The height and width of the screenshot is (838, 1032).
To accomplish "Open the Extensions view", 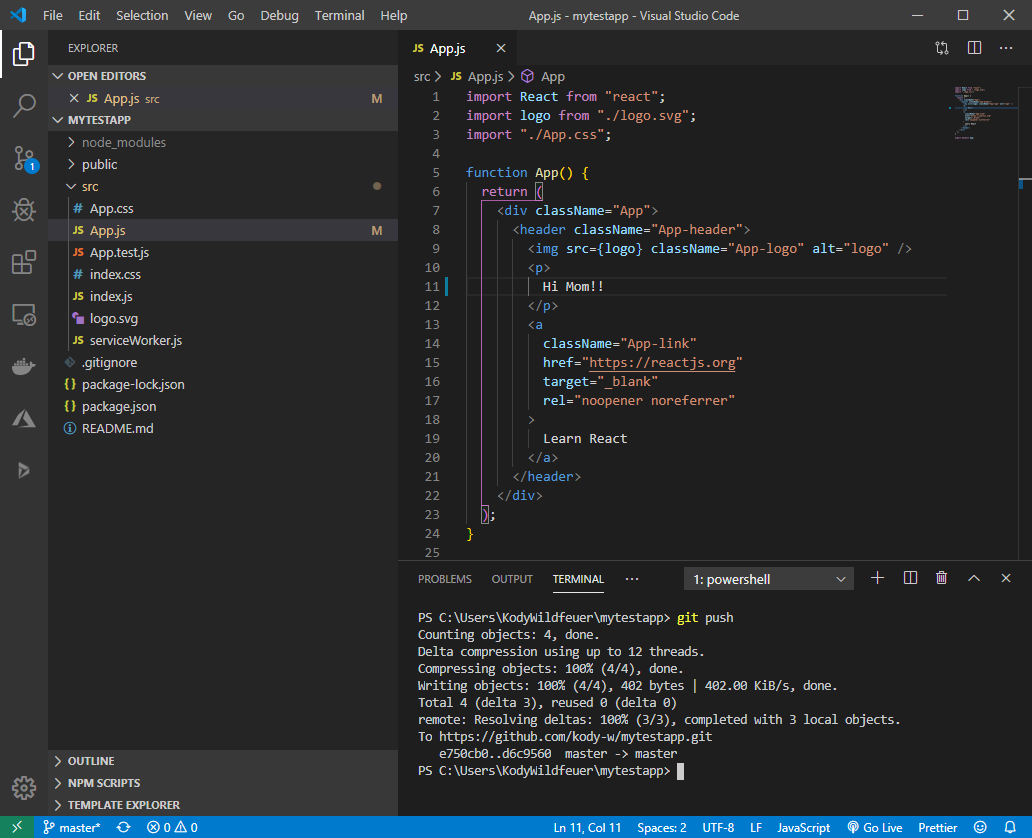I will click(24, 263).
